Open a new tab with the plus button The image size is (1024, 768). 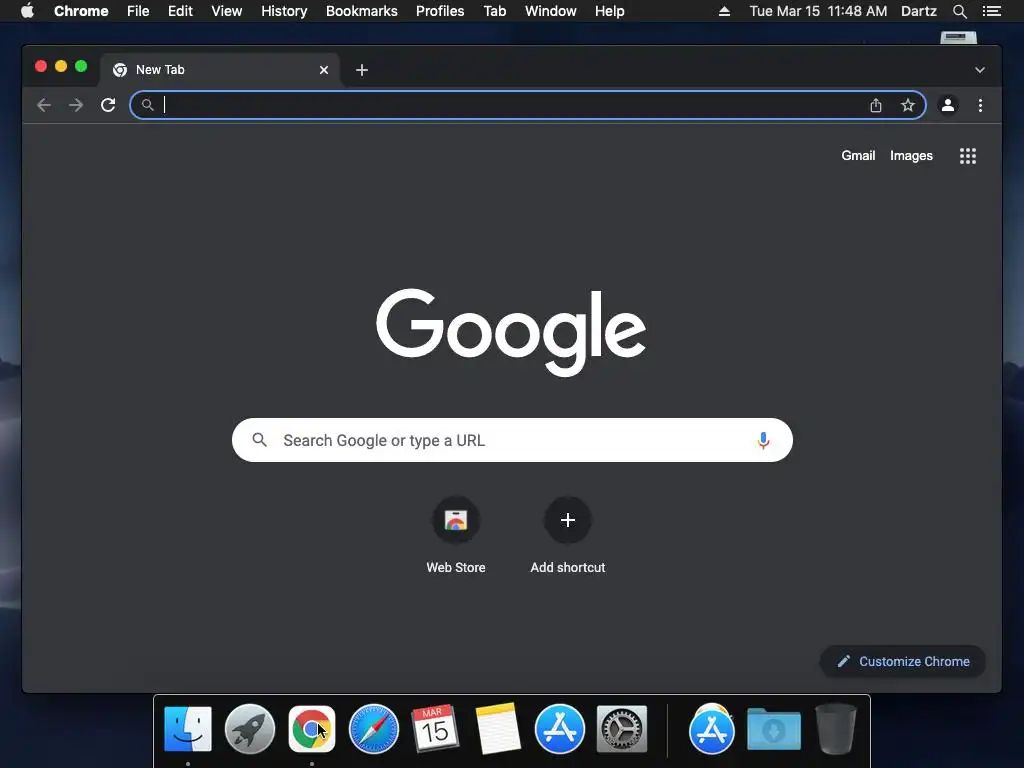click(x=362, y=70)
